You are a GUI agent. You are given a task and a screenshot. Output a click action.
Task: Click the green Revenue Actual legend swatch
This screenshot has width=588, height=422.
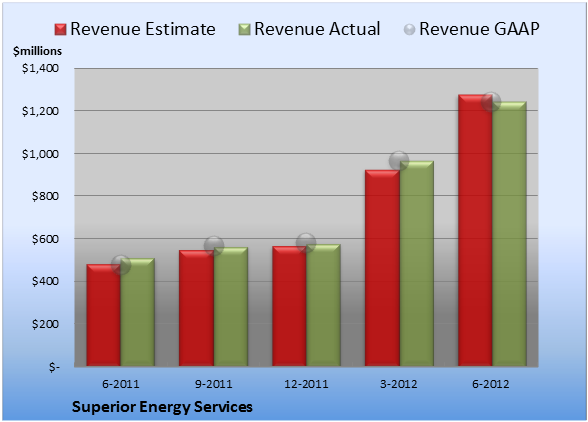click(244, 30)
